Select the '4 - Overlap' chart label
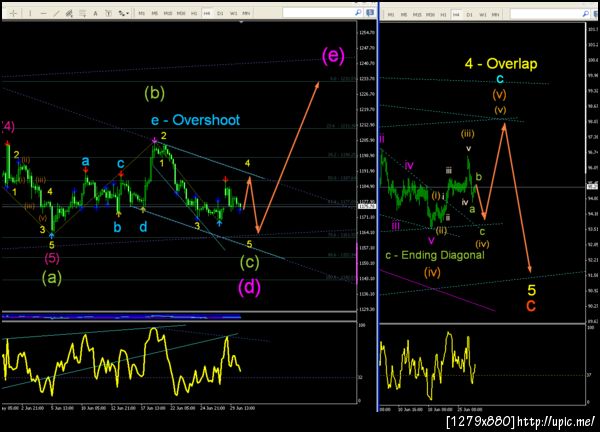The image size is (600, 432). (x=501, y=64)
